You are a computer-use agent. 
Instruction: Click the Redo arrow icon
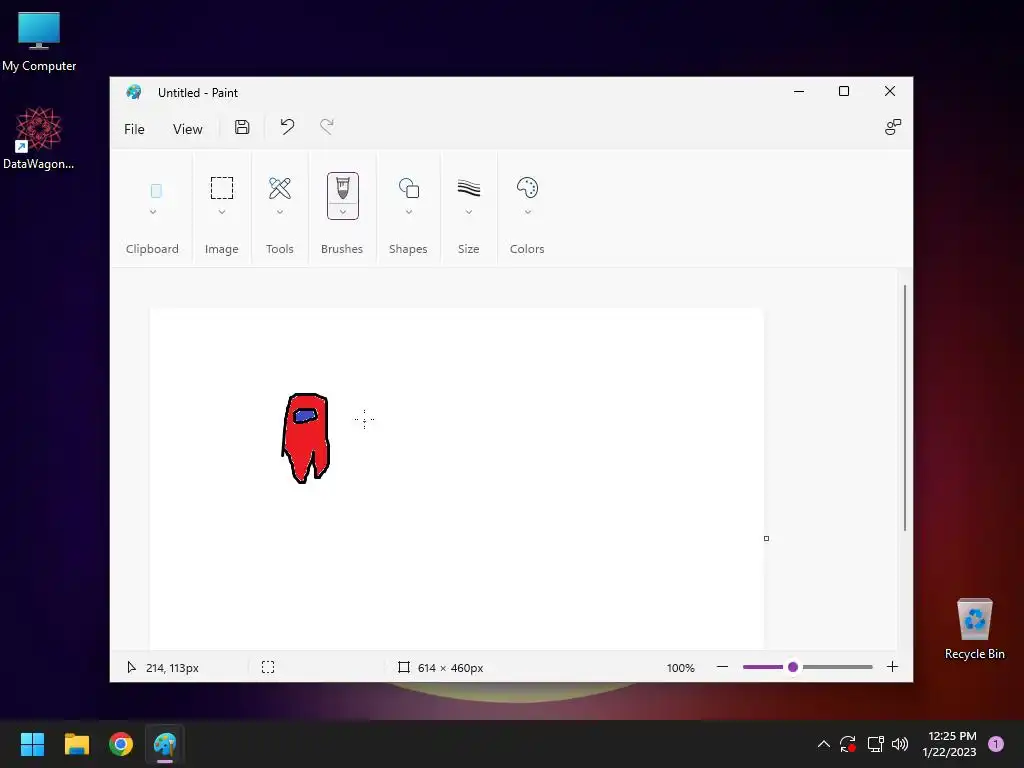coord(327,127)
